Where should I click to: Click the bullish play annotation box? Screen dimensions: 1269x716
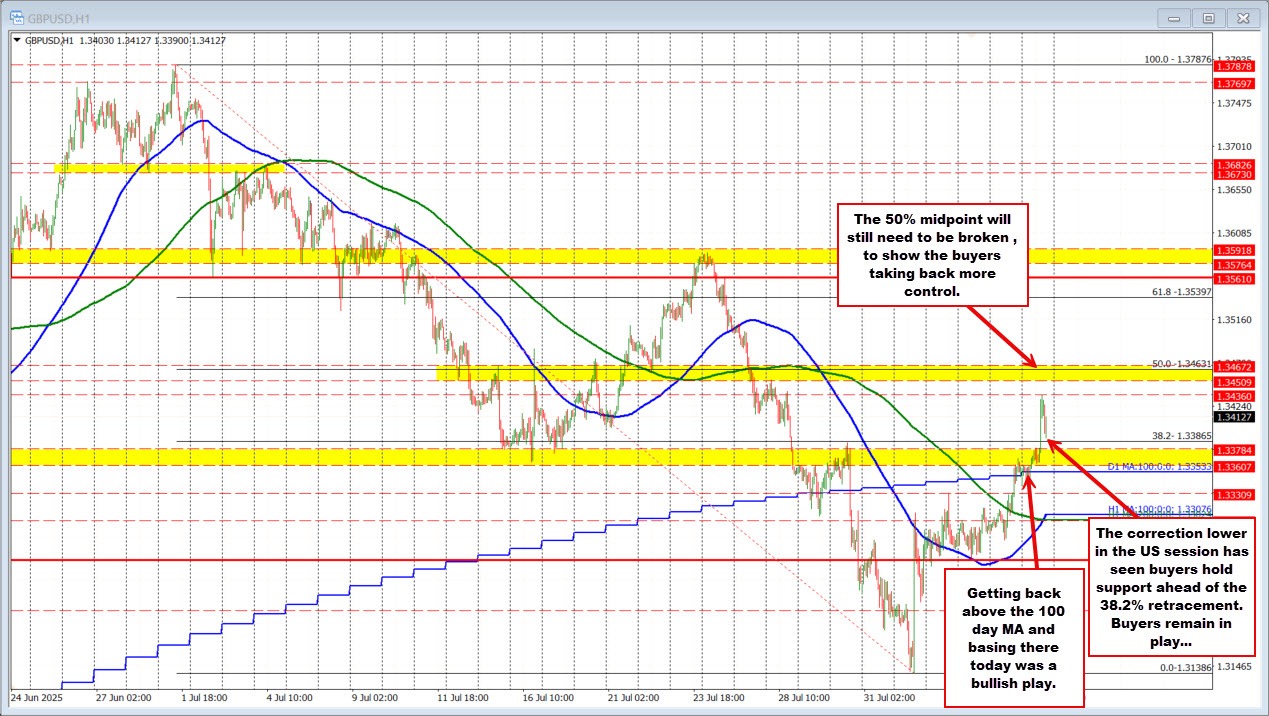[1014, 637]
